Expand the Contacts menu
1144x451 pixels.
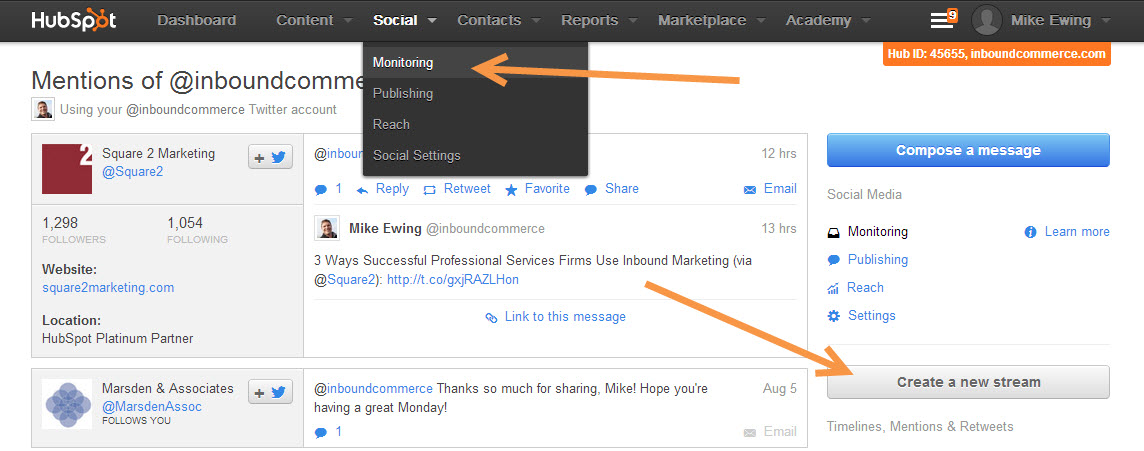498,20
